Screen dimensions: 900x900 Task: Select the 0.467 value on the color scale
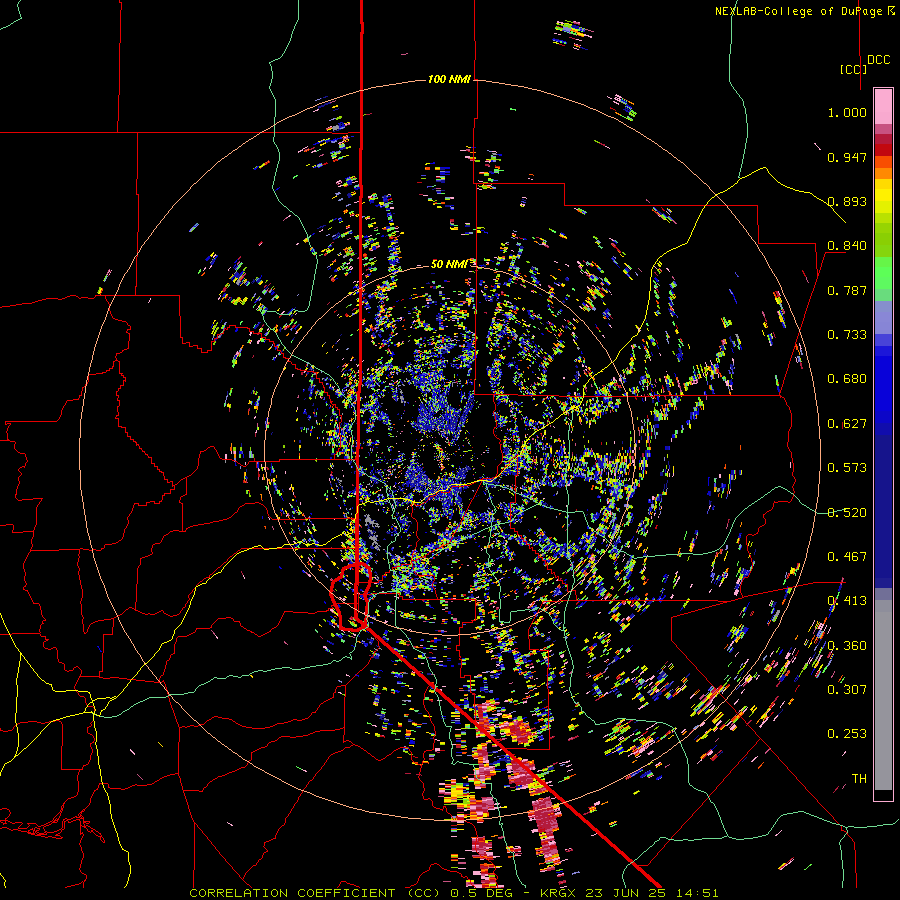[847, 557]
